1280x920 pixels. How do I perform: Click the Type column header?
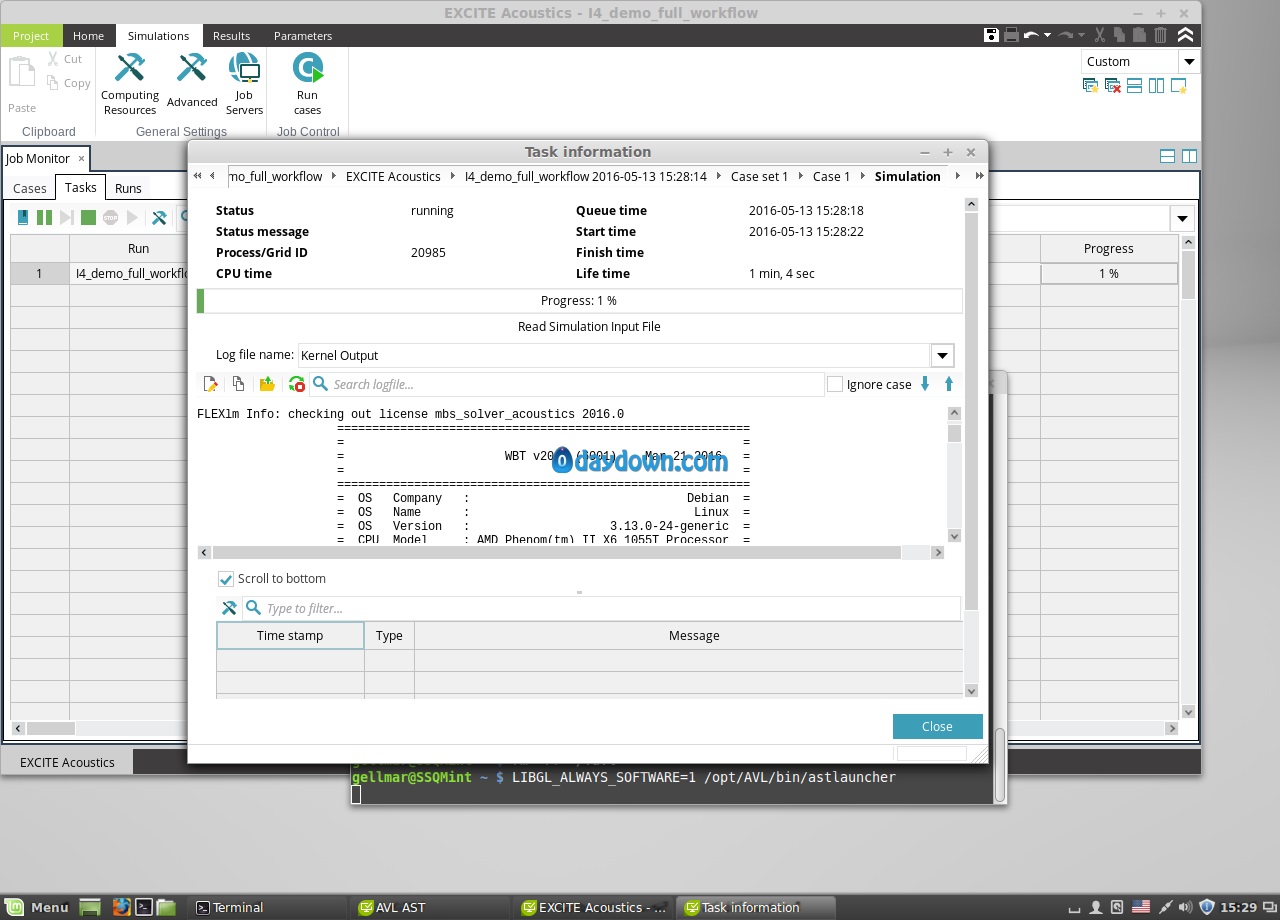coord(389,635)
